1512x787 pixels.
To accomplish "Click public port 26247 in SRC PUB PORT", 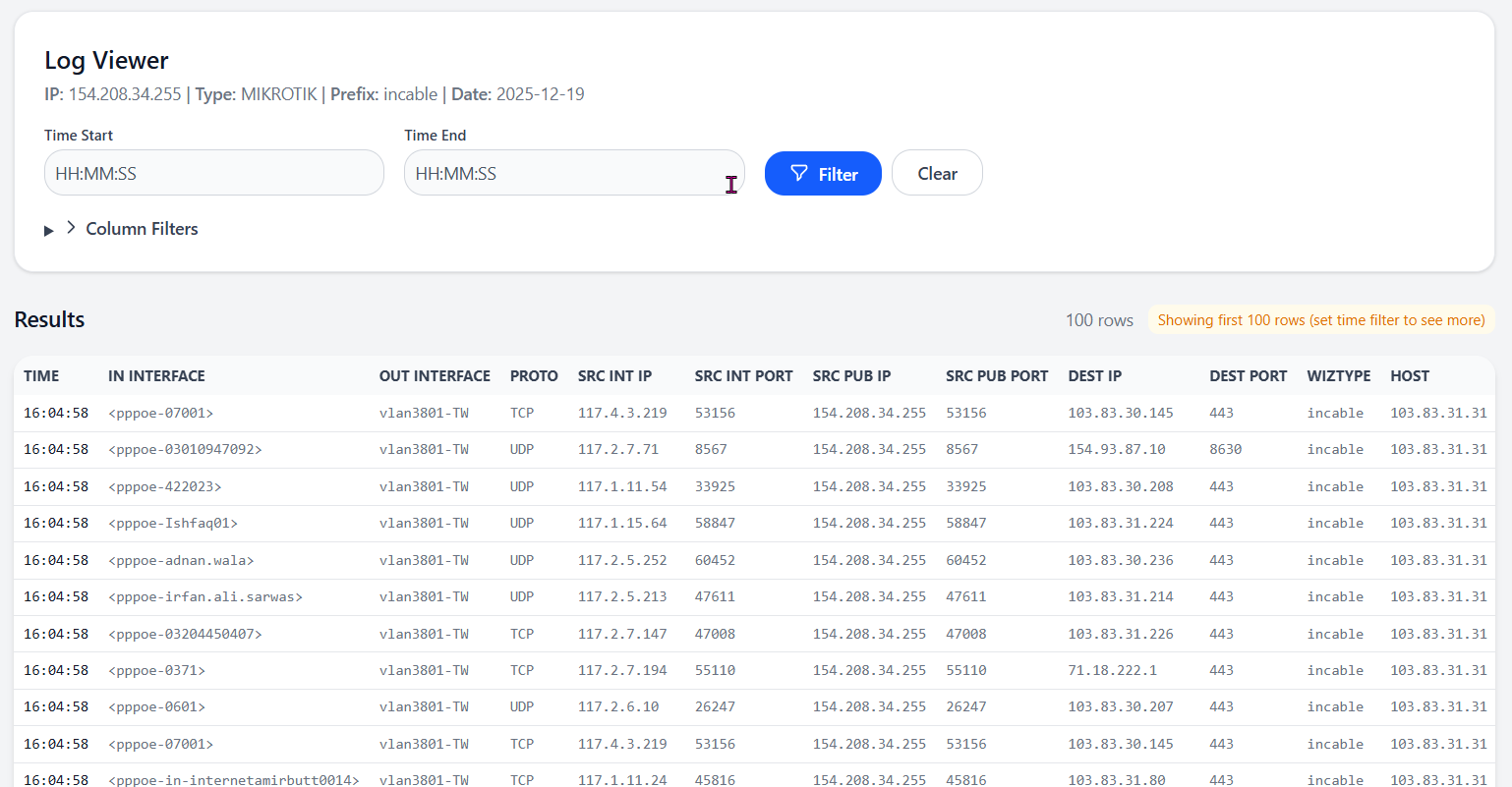I will tap(966, 707).
